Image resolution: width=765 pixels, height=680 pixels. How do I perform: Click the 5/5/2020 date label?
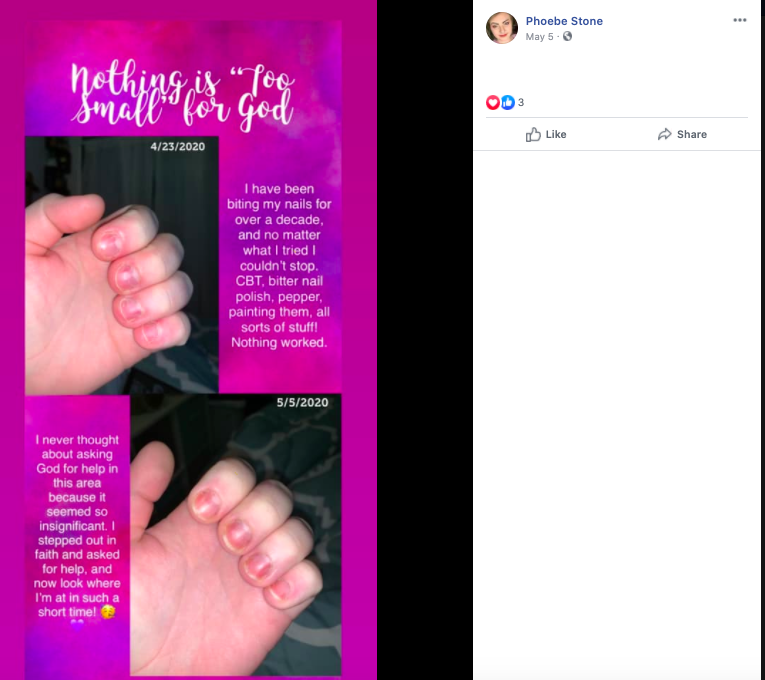[x=302, y=402]
